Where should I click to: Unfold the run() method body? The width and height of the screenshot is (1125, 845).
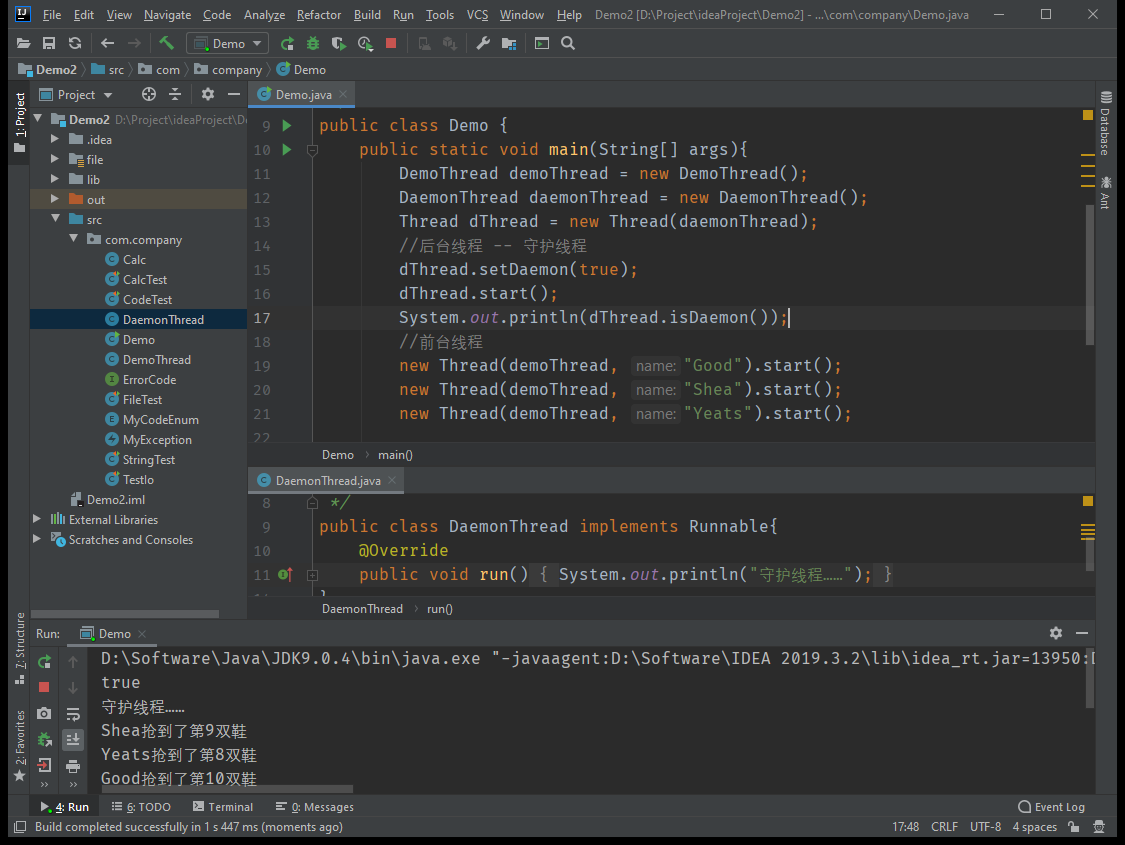click(x=312, y=575)
